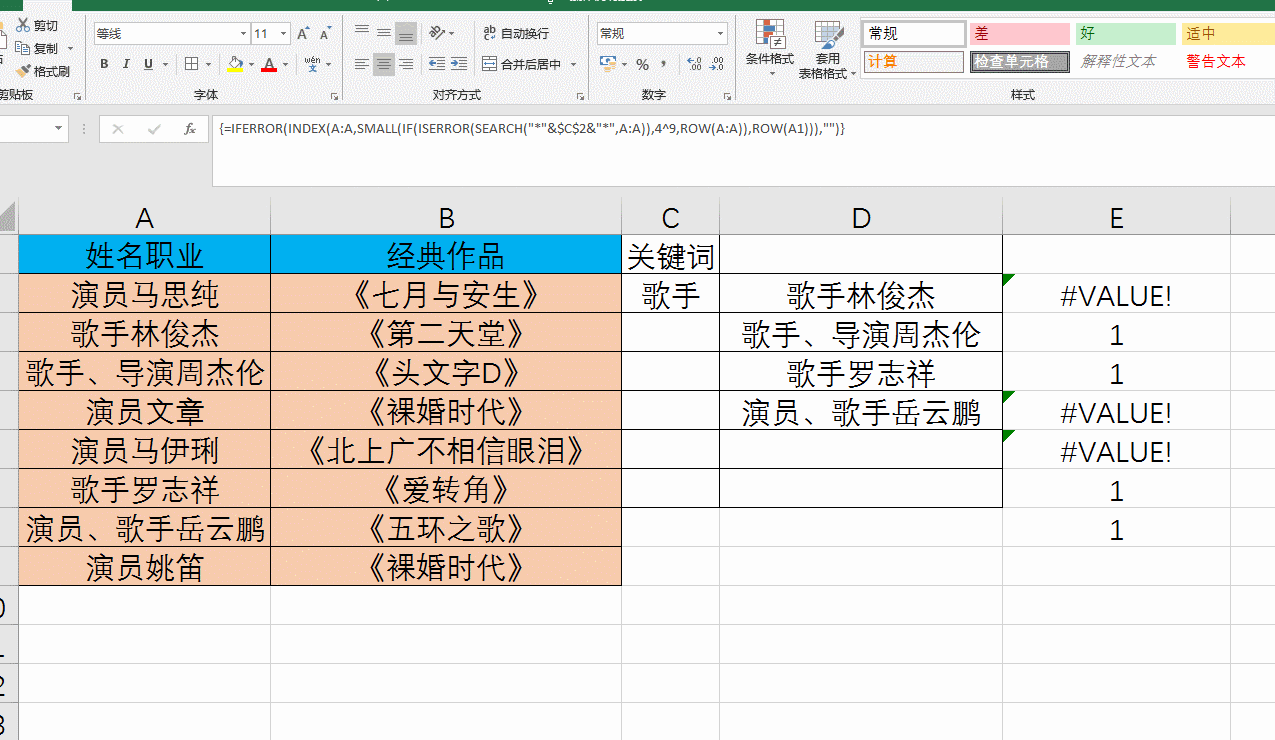Decrease the cell indent
This screenshot has height=740, width=1275.
[x=437, y=64]
